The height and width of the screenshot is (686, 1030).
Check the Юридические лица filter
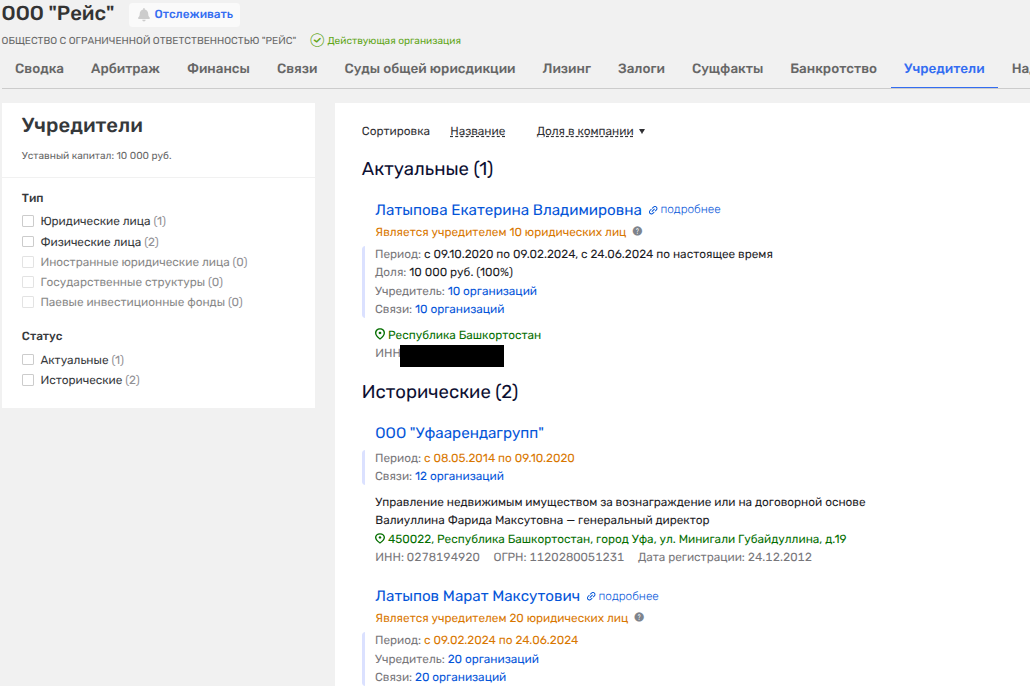point(28,221)
